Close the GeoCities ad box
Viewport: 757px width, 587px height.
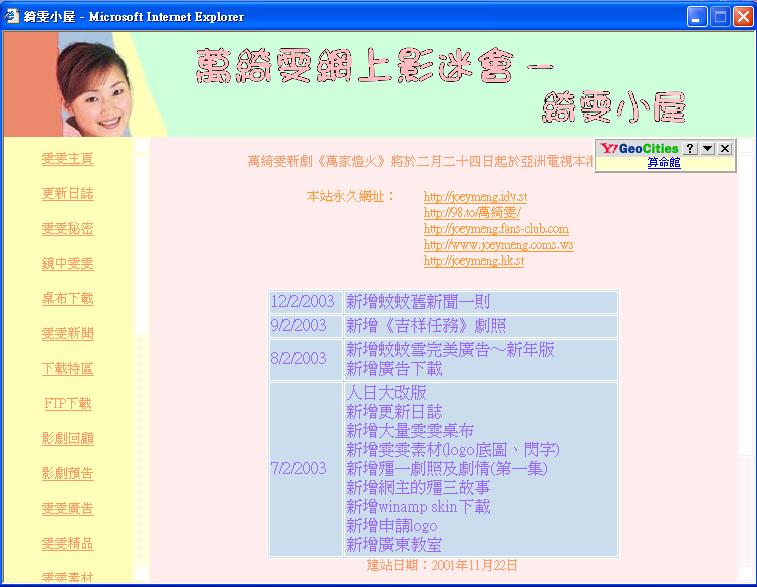(725, 149)
